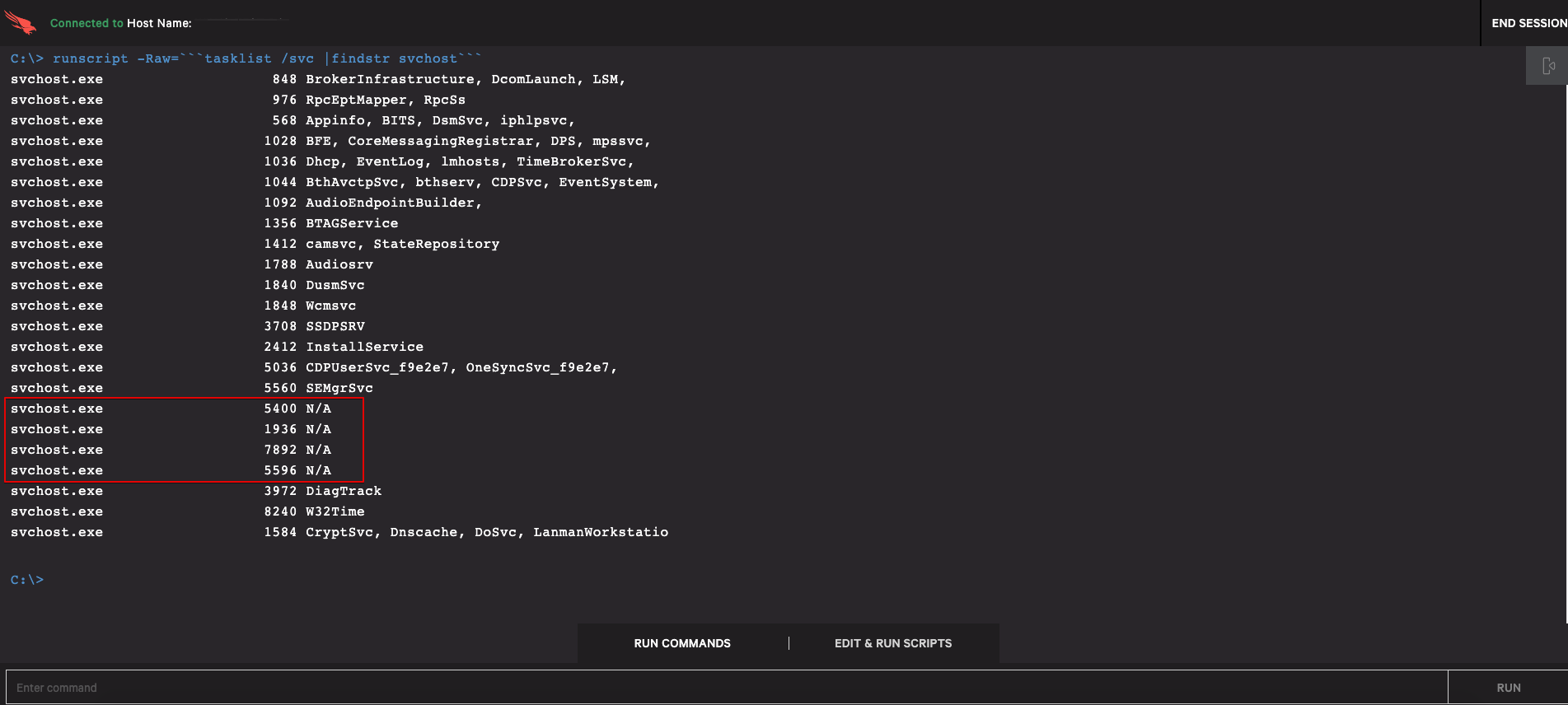Click the AudioEndpointBuilder service text
The height and width of the screenshot is (705, 1568).
coord(391,203)
